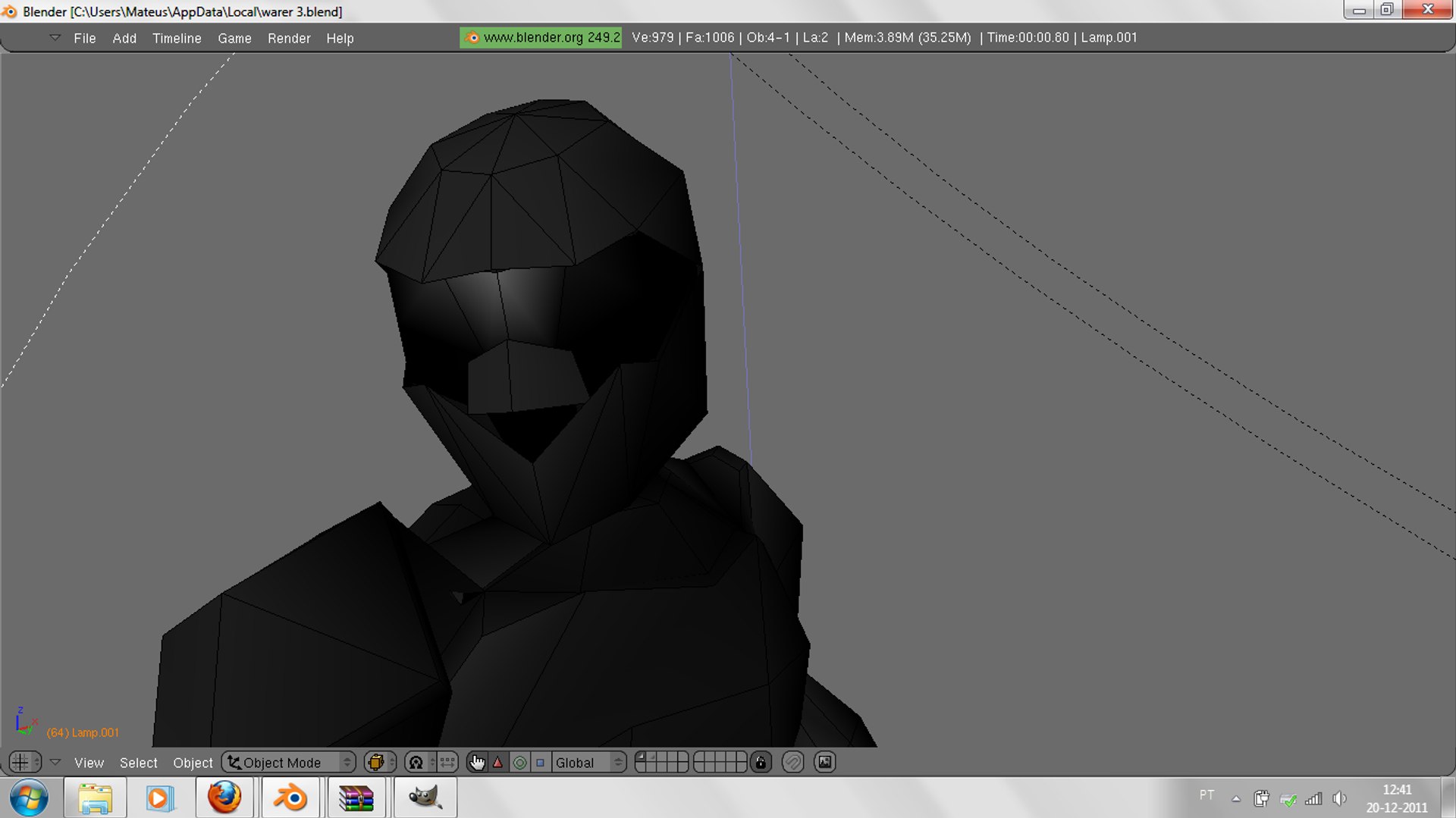Toggle the 3D transform manipulator hand icon

[476, 762]
